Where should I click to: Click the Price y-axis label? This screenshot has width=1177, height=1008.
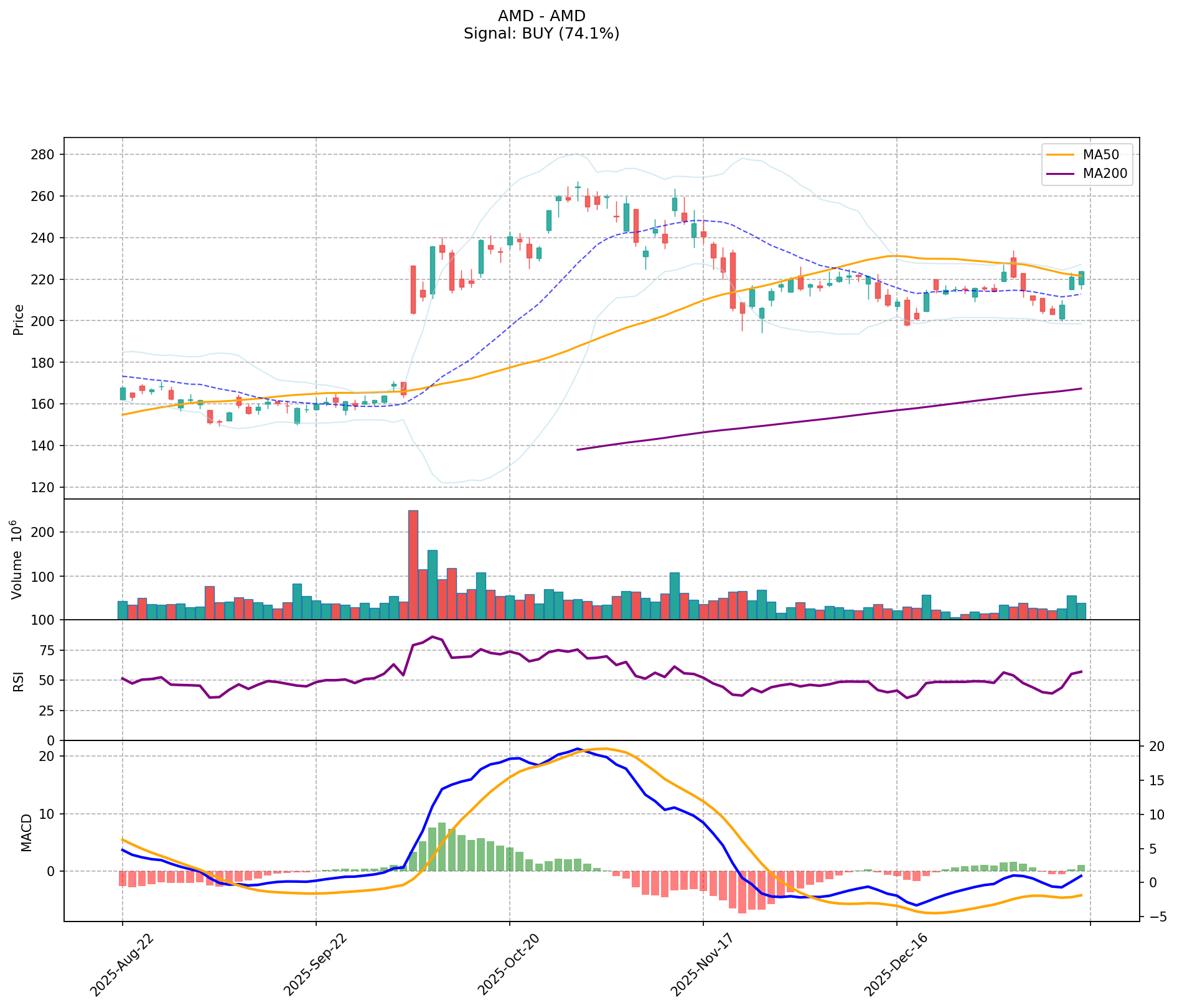tap(19, 319)
